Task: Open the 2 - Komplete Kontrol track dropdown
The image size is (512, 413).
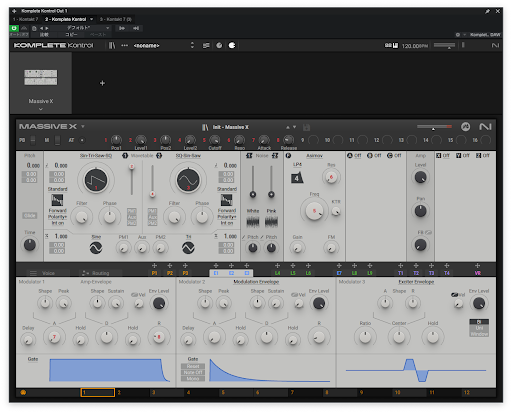Action: (91, 19)
